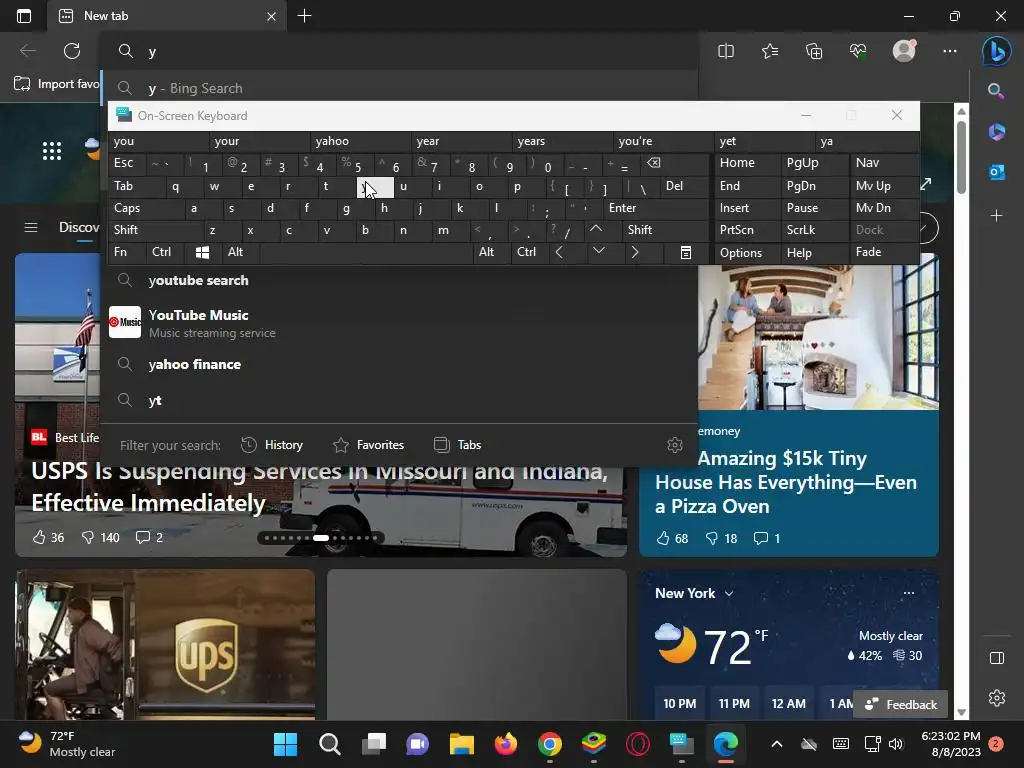The image size is (1024, 768).
Task: Open Windows Start button on taskbar
Action: (285, 744)
